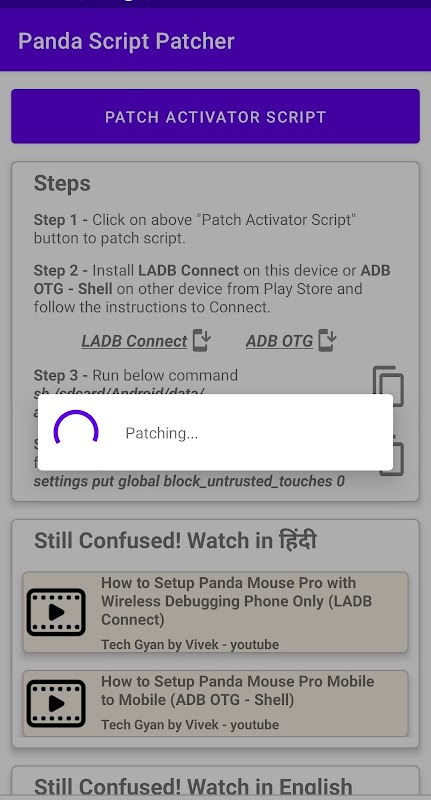Copy the block_untrusted_touches command via copy icon
This screenshot has width=431, height=800.
[392, 457]
